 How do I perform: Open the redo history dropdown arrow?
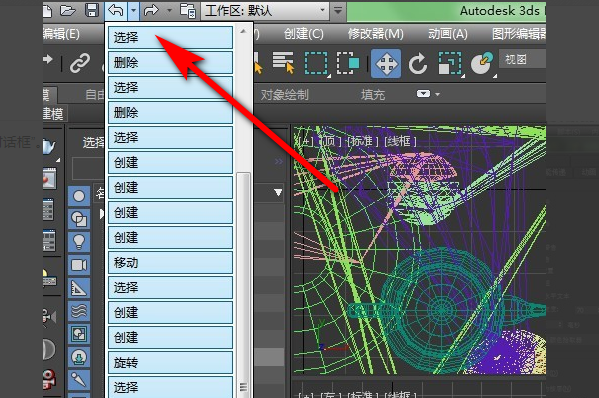pos(169,11)
